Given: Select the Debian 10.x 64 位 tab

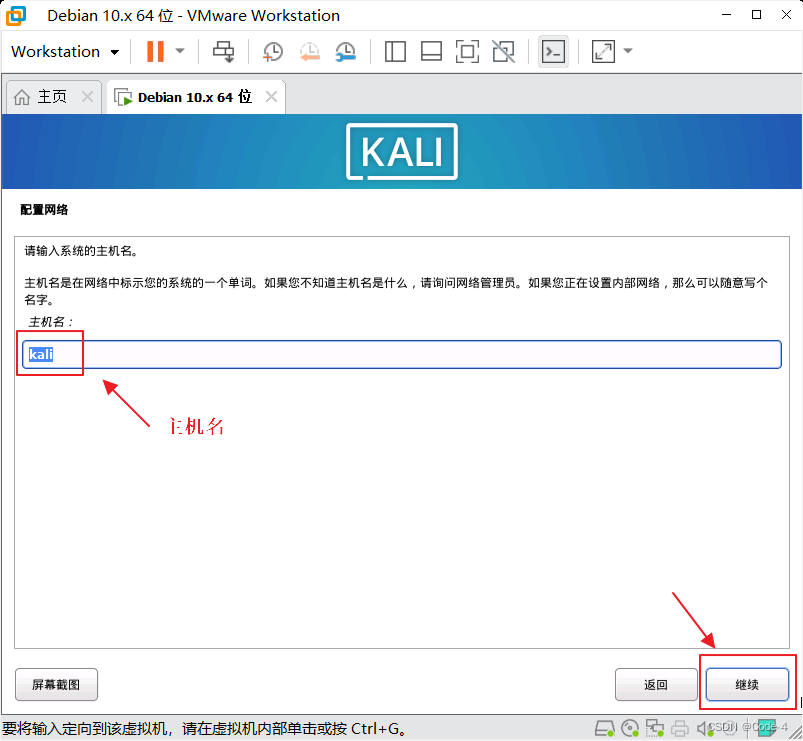Looking at the screenshot, I should 190,96.
